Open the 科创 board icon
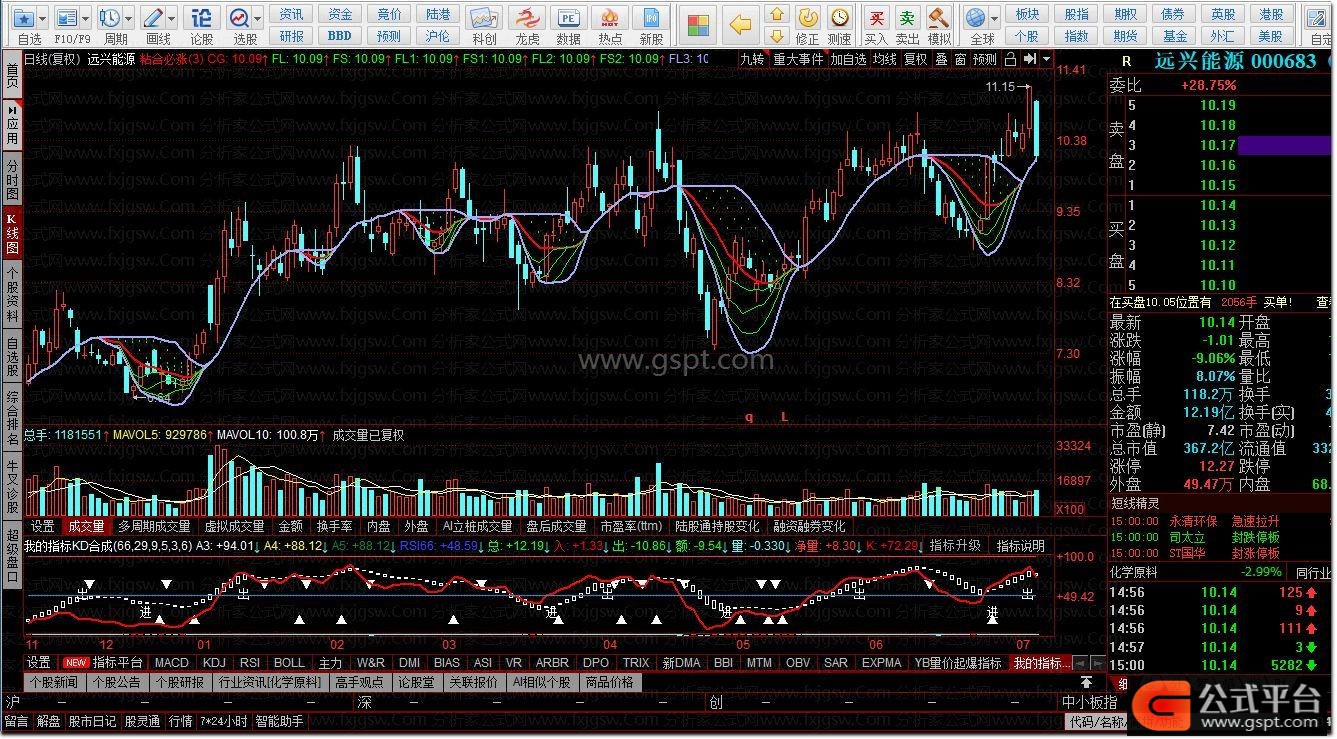Screen dimensions: 1337x739 pos(485,17)
